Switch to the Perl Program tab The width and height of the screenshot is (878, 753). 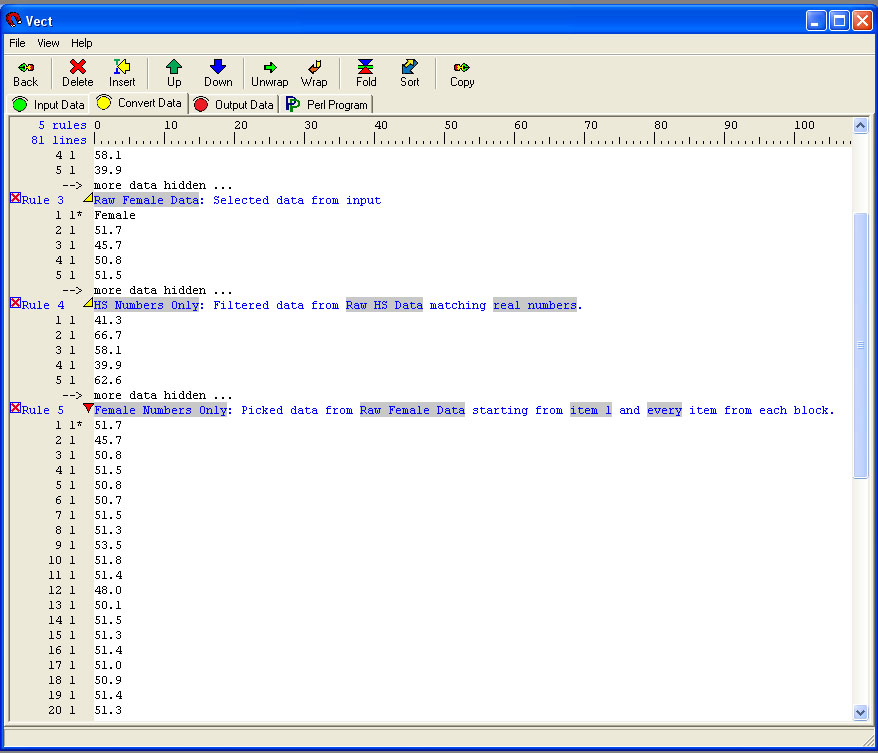point(328,104)
